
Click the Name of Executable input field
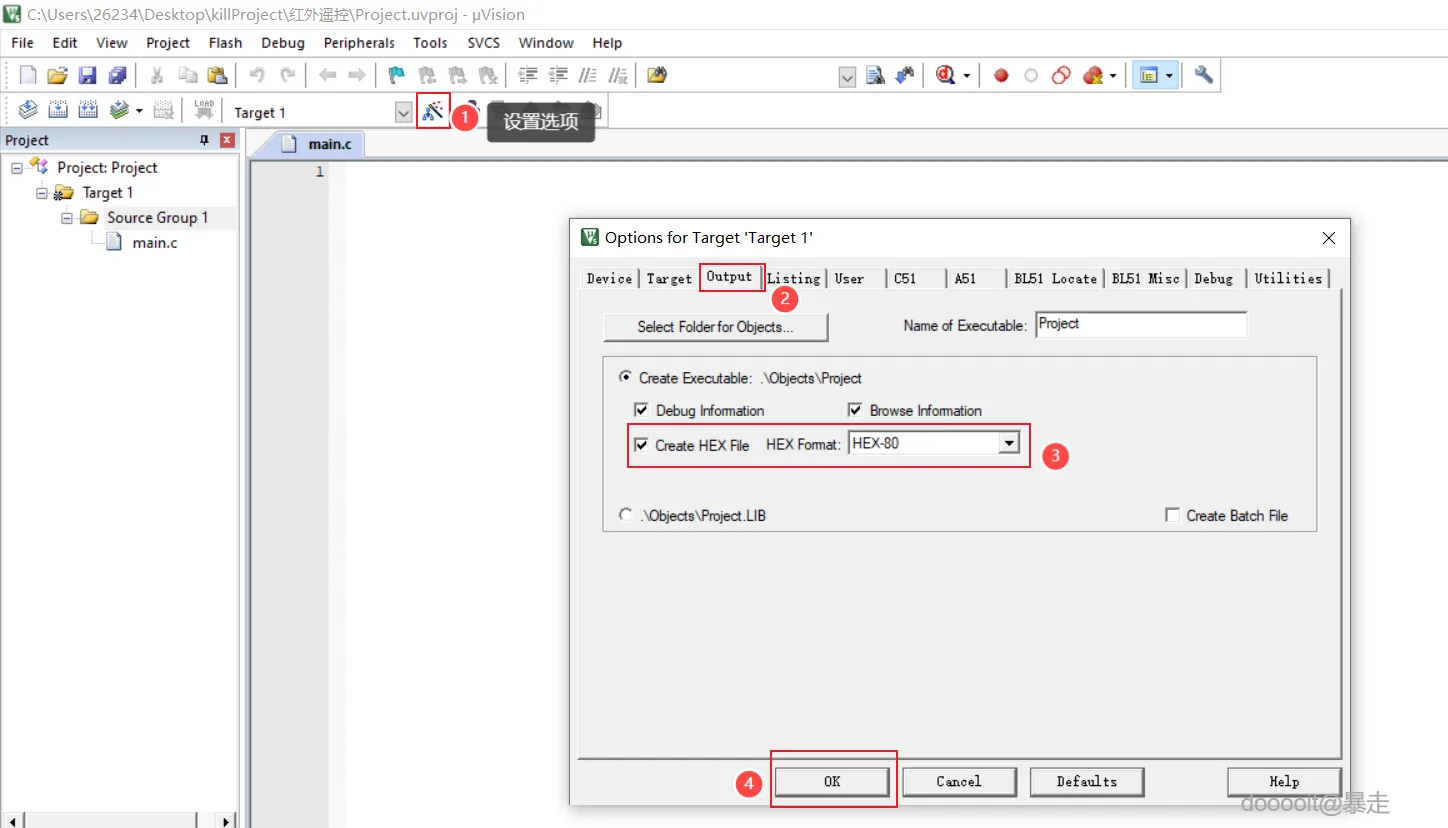pos(1141,325)
